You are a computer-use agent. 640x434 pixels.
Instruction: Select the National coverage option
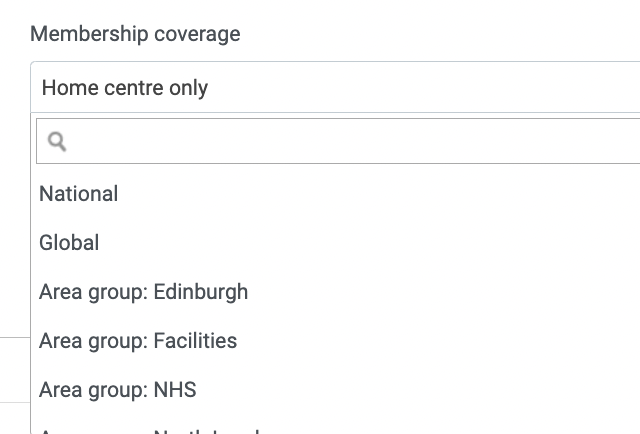[336, 194]
